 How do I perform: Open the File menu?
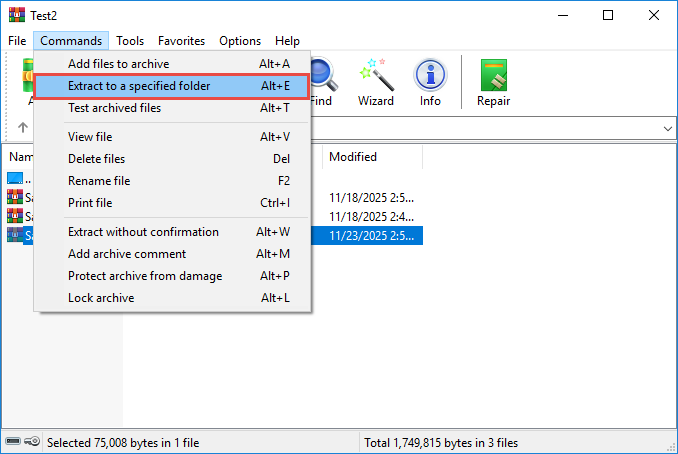pyautogui.click(x=17, y=41)
